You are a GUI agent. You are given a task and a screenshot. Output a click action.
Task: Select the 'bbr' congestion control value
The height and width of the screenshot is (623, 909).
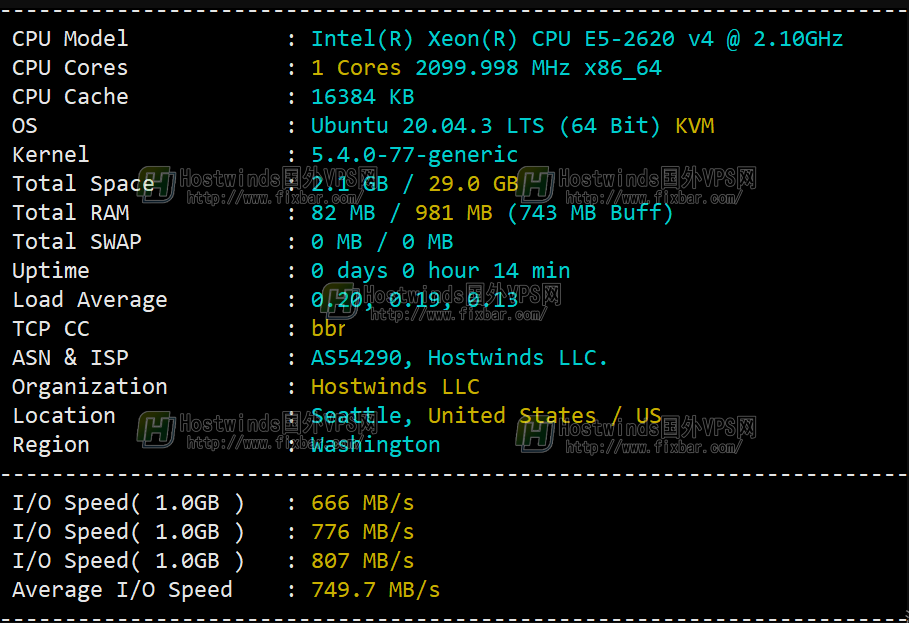click(x=329, y=329)
